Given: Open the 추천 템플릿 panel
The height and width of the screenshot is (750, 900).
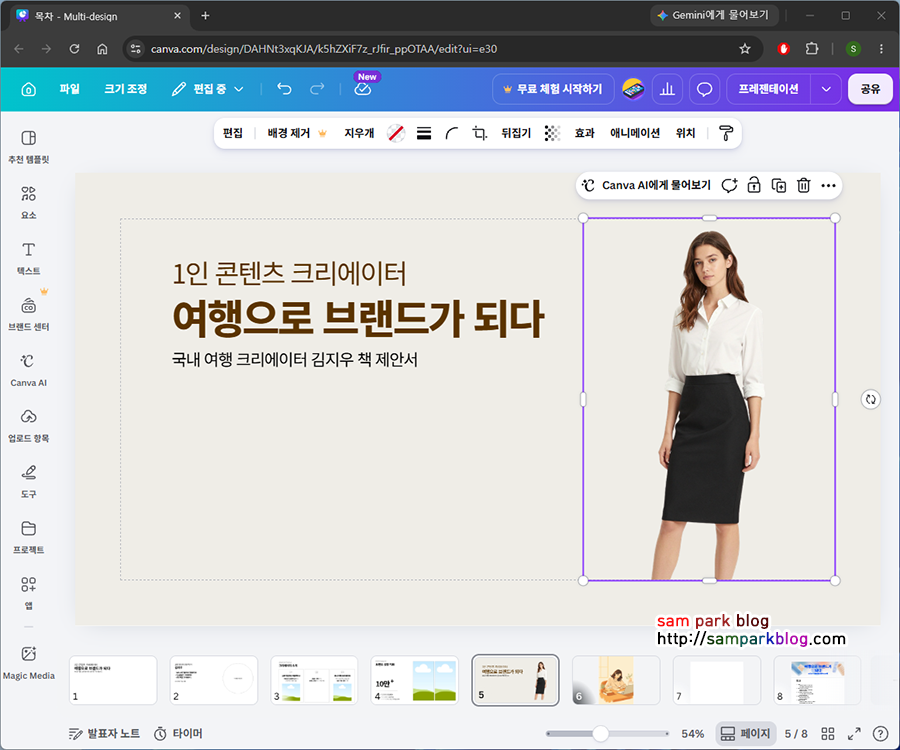Looking at the screenshot, I should 29,147.
